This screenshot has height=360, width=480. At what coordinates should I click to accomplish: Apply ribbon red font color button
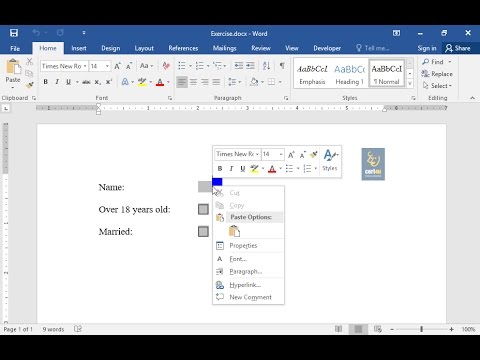[x=160, y=82]
